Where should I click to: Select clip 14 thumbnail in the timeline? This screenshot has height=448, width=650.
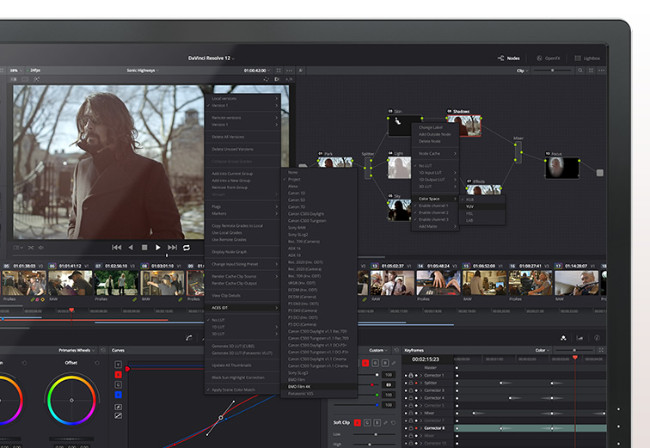(438, 283)
